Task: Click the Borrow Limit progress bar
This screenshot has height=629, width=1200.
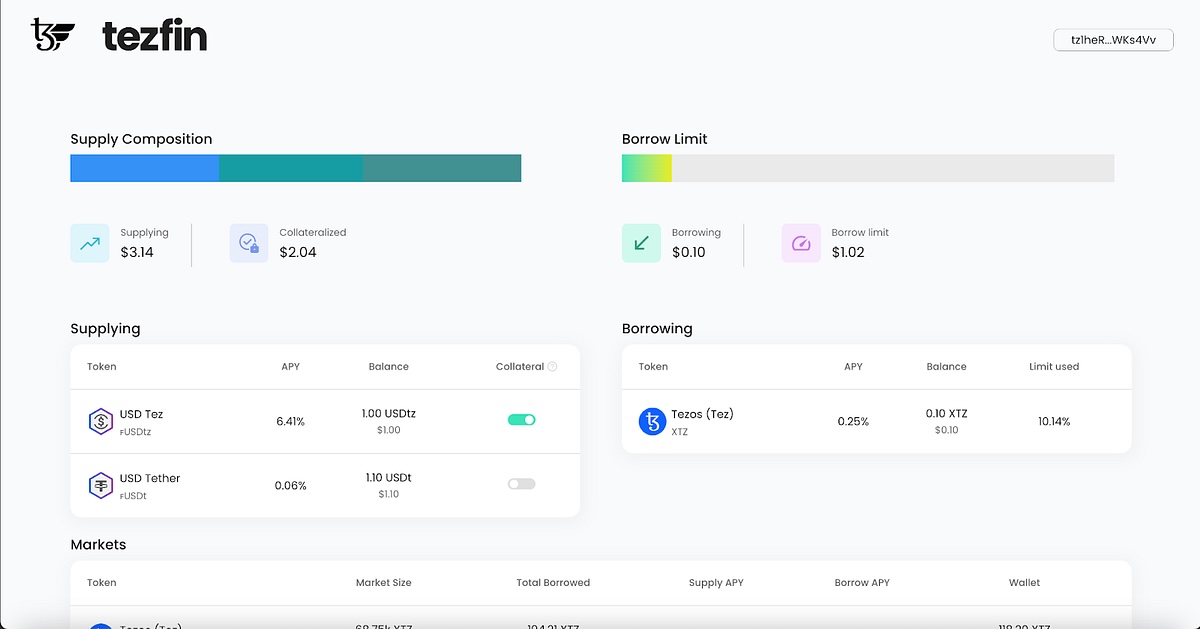Action: [867, 168]
